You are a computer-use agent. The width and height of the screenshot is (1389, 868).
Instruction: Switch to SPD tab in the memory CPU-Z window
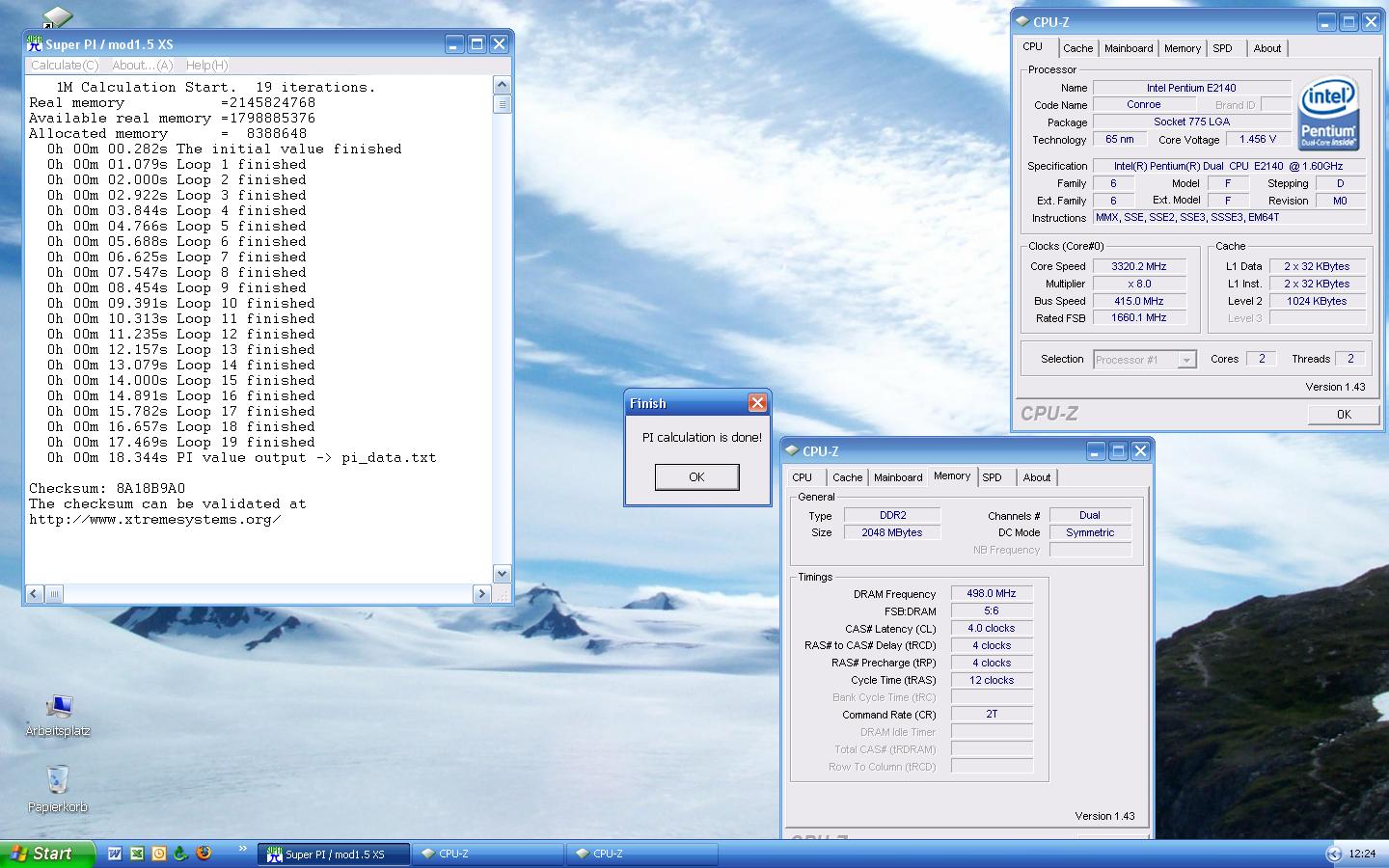coord(992,477)
